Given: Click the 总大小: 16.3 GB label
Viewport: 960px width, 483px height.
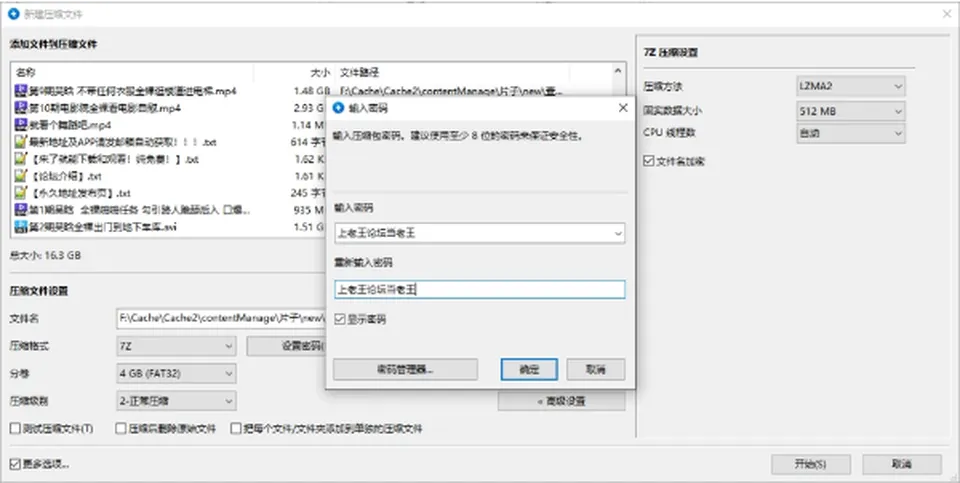Looking at the screenshot, I should 45,255.
